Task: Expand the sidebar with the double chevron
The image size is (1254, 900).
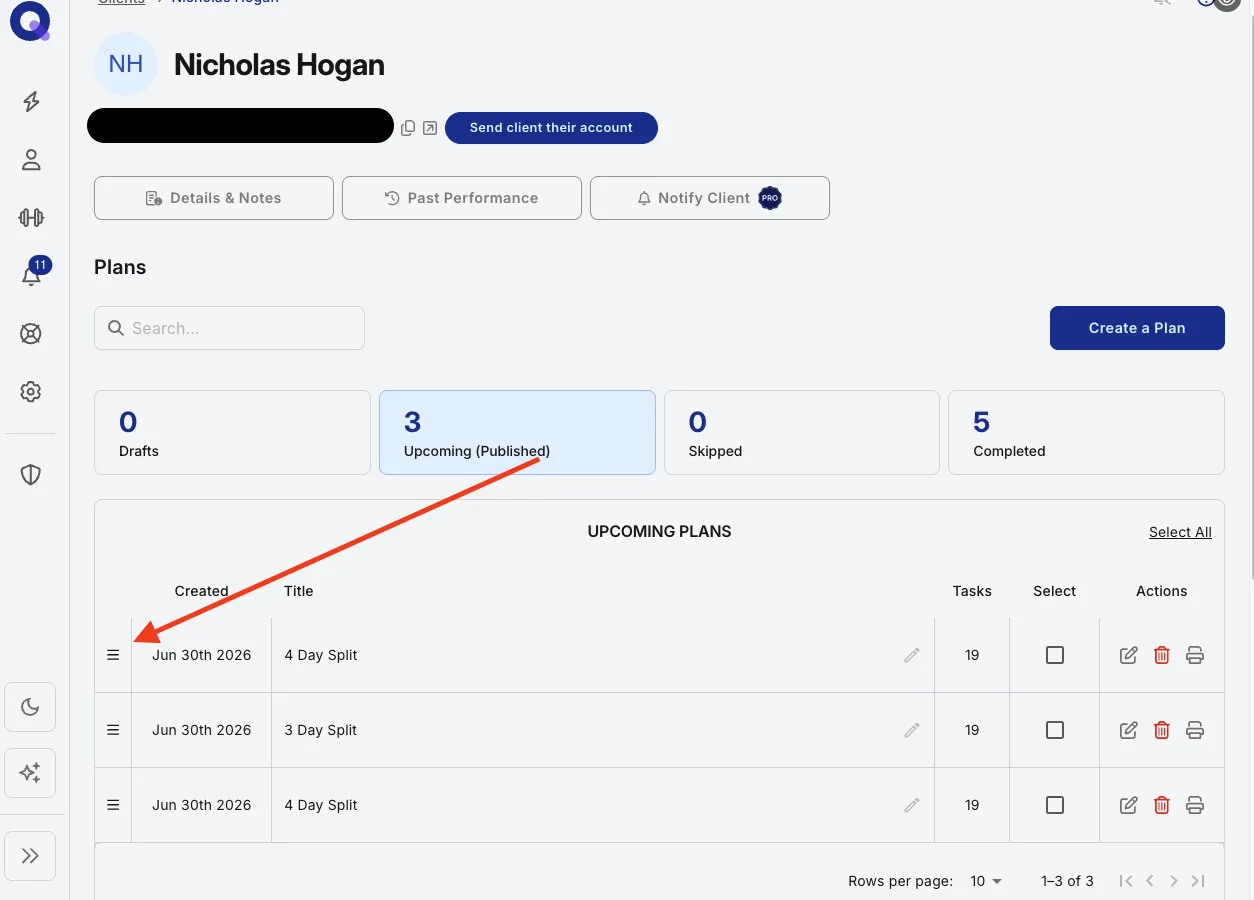Action: (x=30, y=856)
